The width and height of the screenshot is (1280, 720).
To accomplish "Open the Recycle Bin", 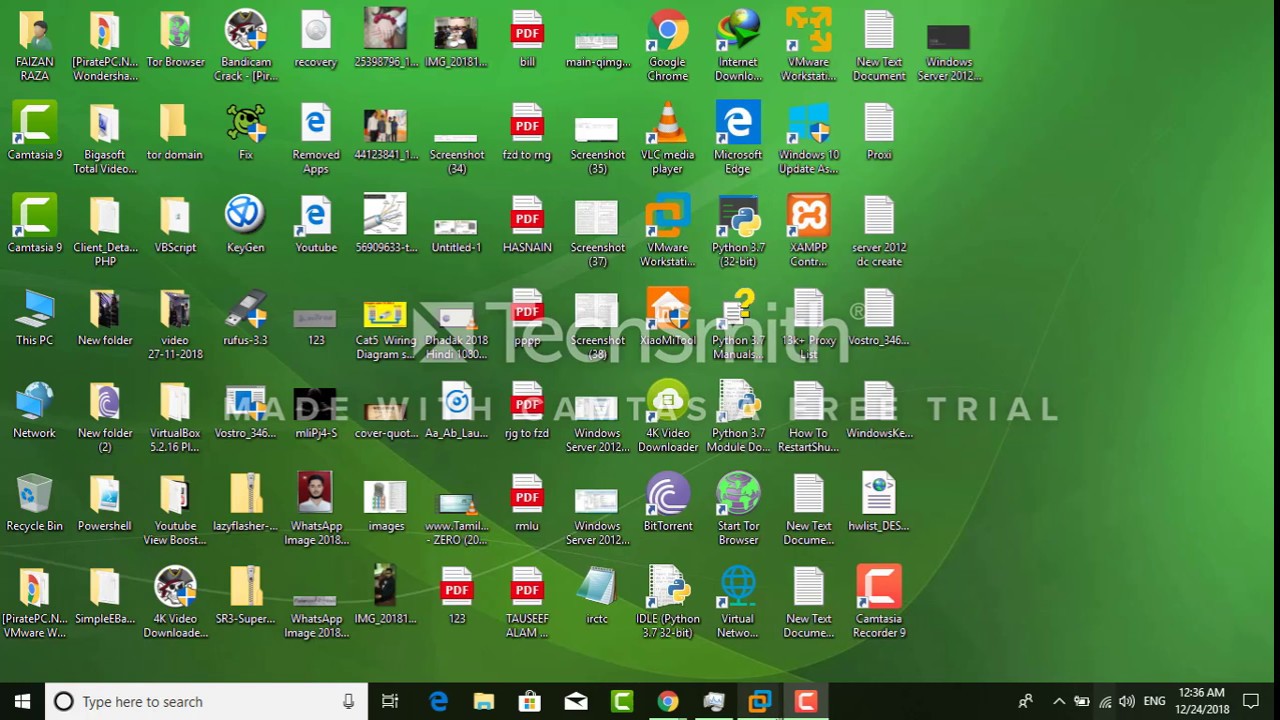I will point(35,504).
